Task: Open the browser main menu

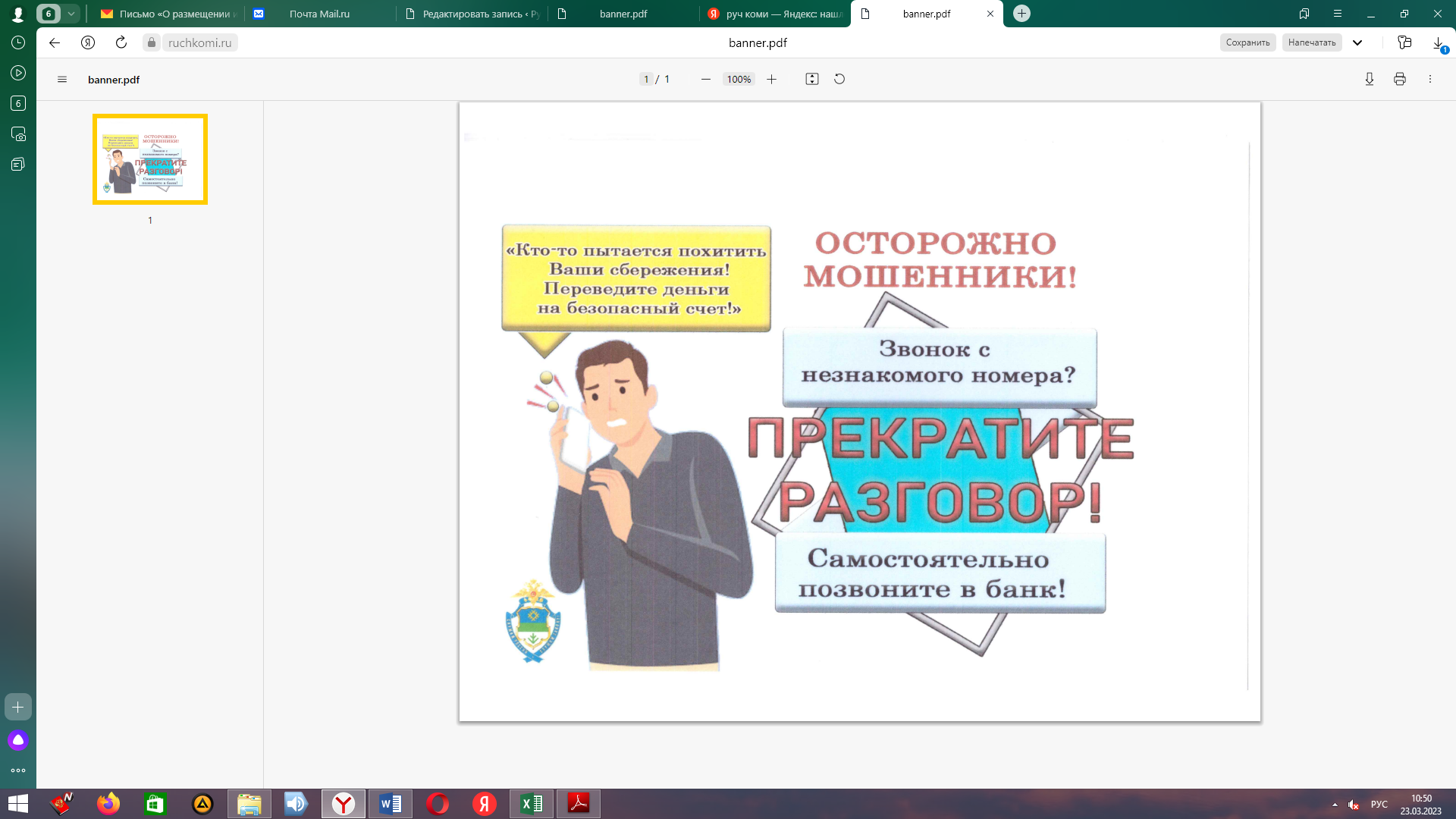Action: pos(1338,14)
